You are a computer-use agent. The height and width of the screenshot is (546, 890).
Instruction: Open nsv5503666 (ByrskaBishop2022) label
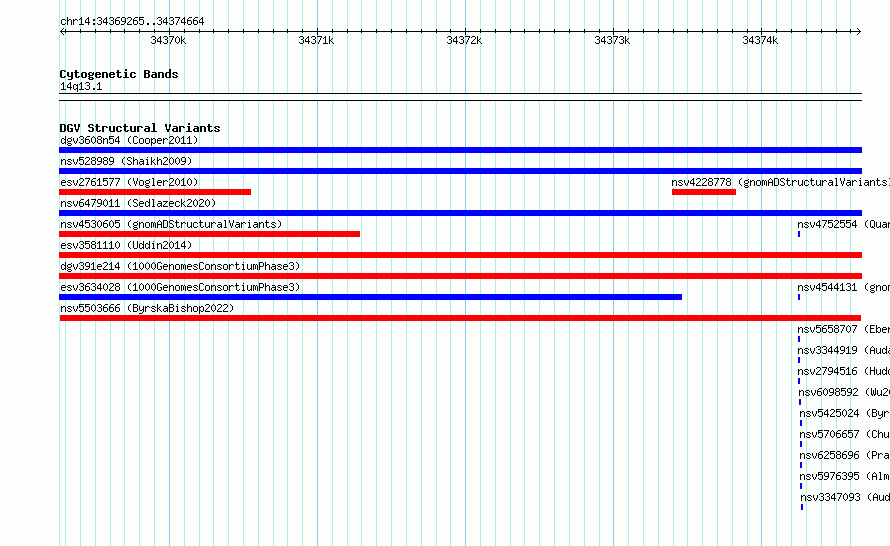(147, 308)
